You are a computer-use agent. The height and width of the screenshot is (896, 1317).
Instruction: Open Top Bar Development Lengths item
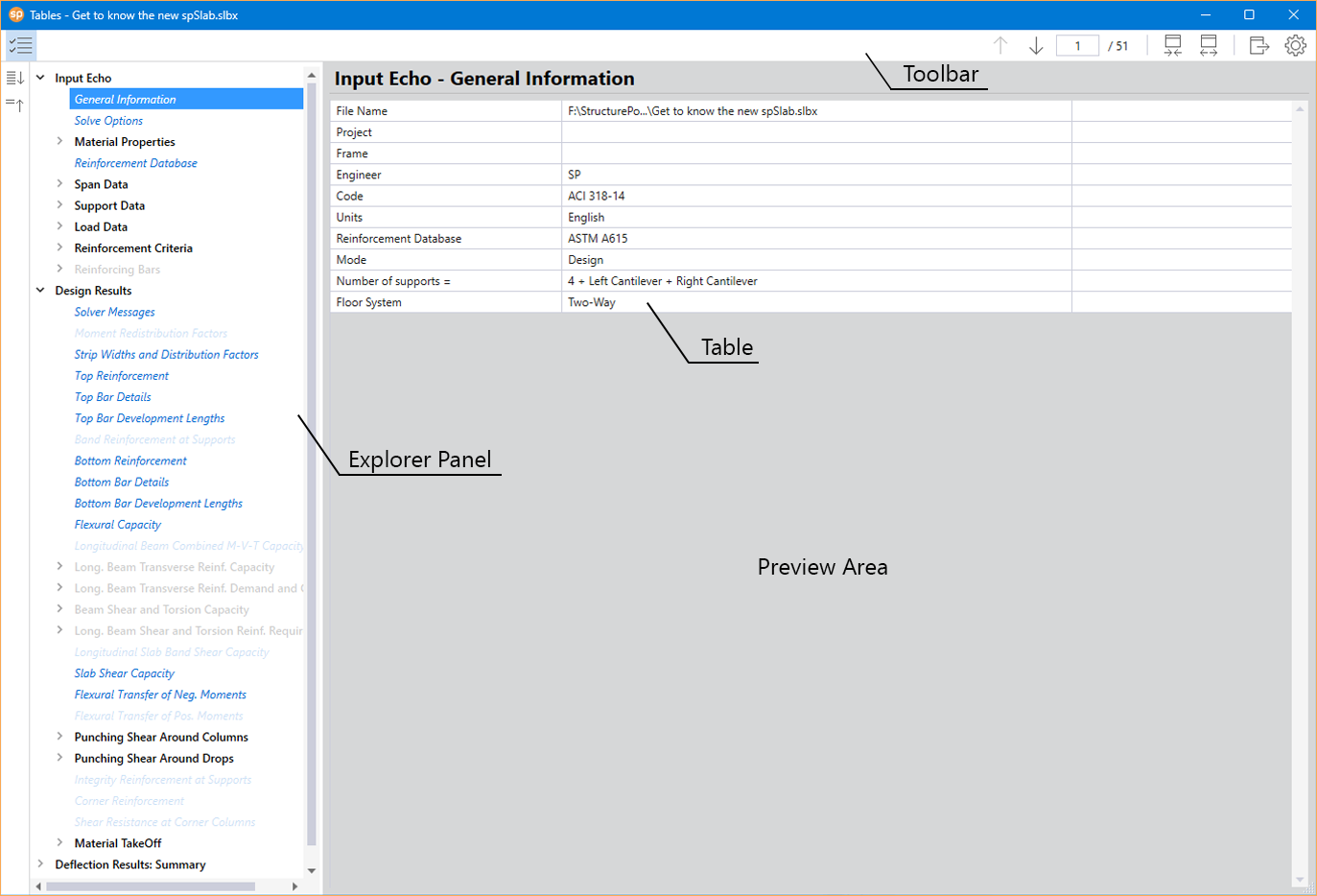150,418
